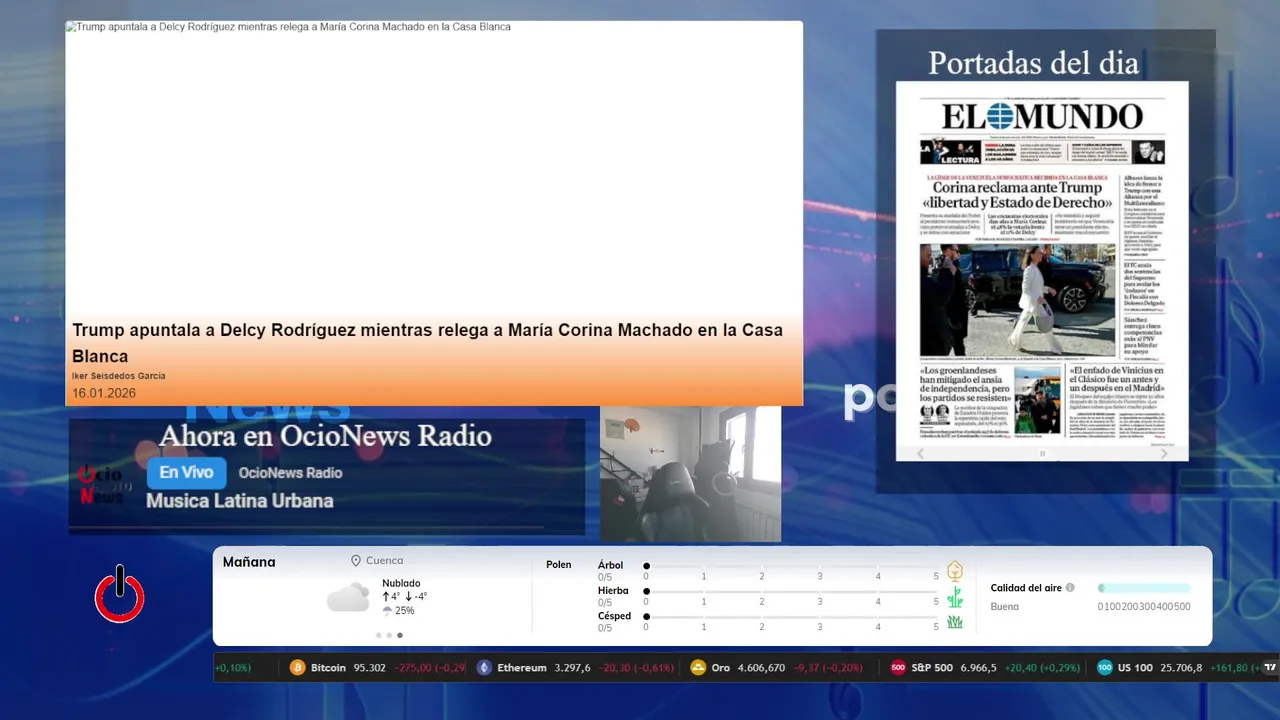The height and width of the screenshot is (720, 1280).
Task: Click the Hierba plant pollen icon
Action: pyautogui.click(x=955, y=597)
